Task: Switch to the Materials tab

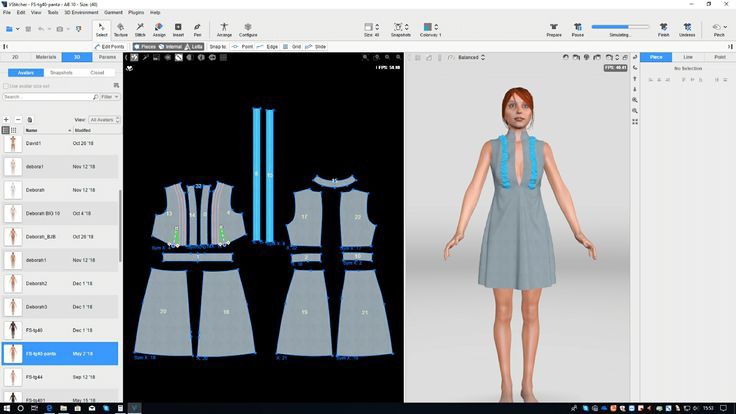Action: point(46,57)
